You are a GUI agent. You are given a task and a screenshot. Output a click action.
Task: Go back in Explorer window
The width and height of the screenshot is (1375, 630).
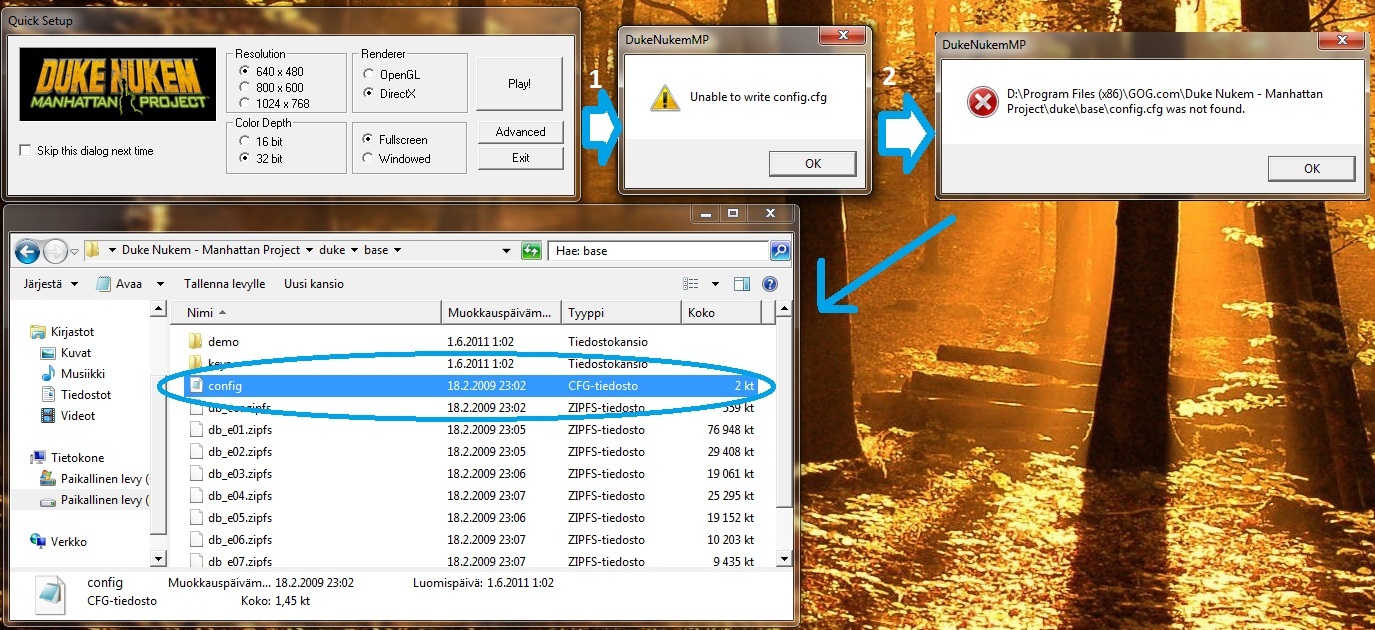pos(27,250)
